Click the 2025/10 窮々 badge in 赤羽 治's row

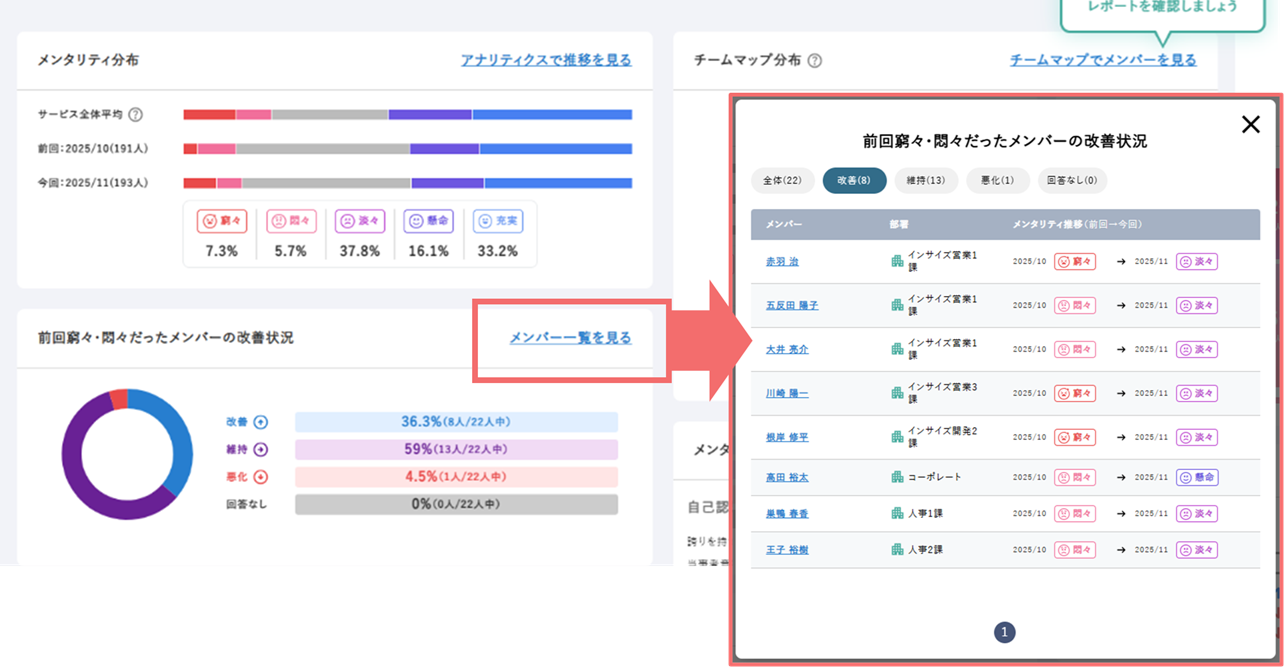1075,261
